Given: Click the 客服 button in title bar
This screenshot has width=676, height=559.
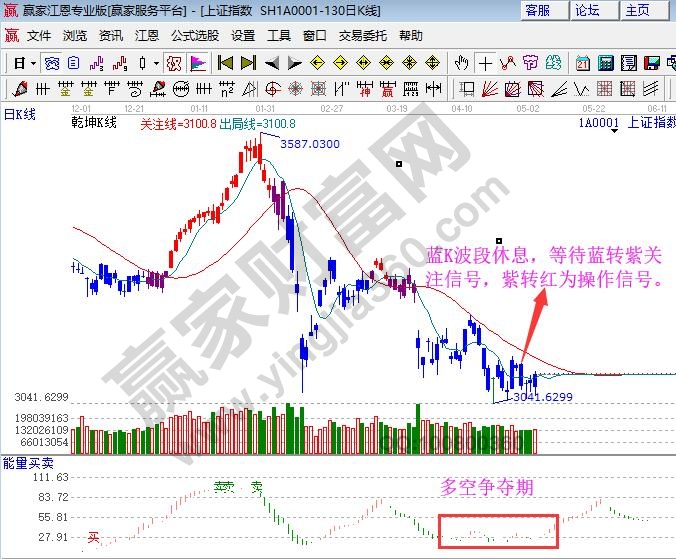Looking at the screenshot, I should [537, 10].
